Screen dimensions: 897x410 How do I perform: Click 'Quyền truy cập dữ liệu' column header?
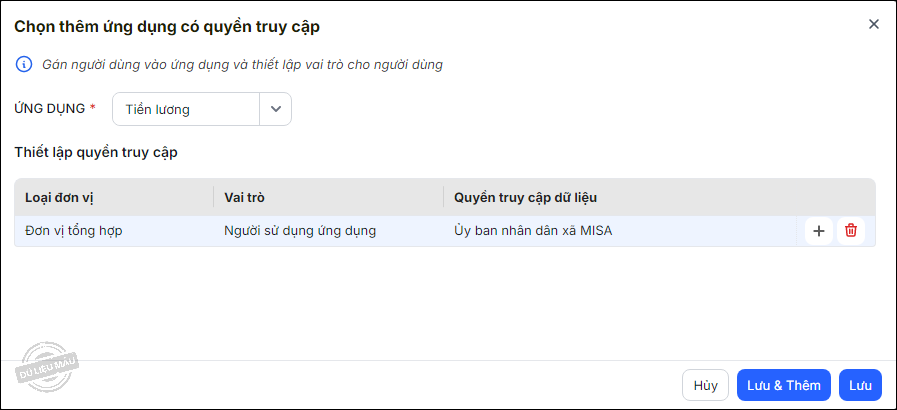[x=526, y=197]
